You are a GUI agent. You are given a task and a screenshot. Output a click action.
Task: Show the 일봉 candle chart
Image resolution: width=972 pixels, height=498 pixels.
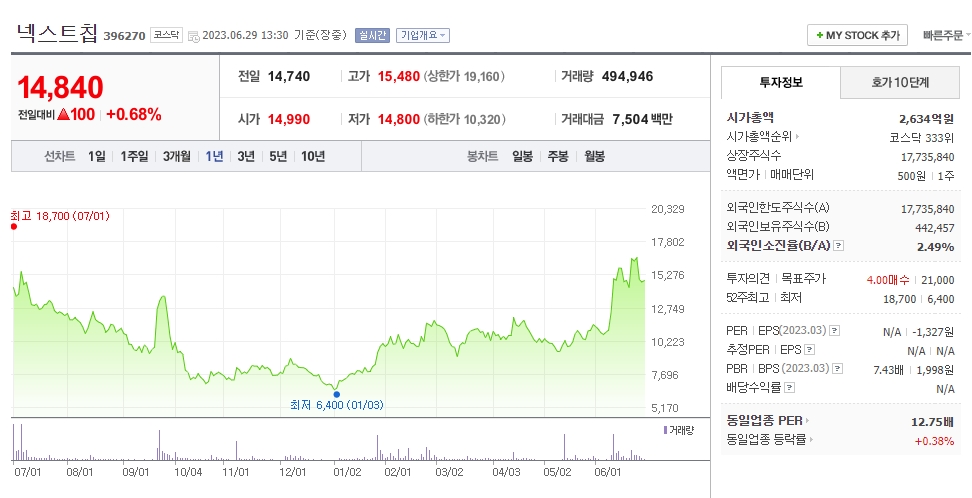click(522, 156)
